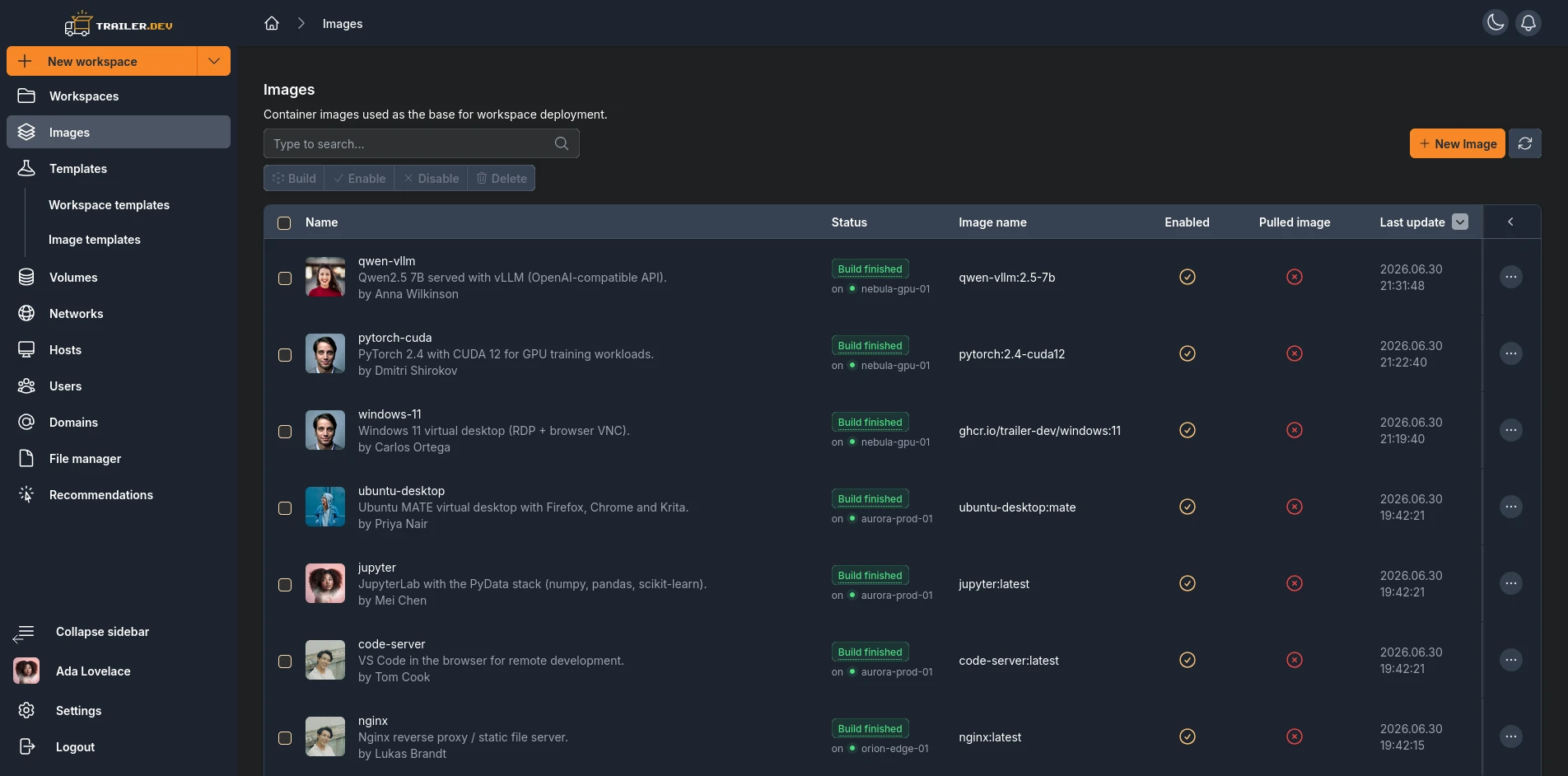Toggle dark mode moon icon
This screenshot has height=776, width=1568.
[x=1496, y=23]
